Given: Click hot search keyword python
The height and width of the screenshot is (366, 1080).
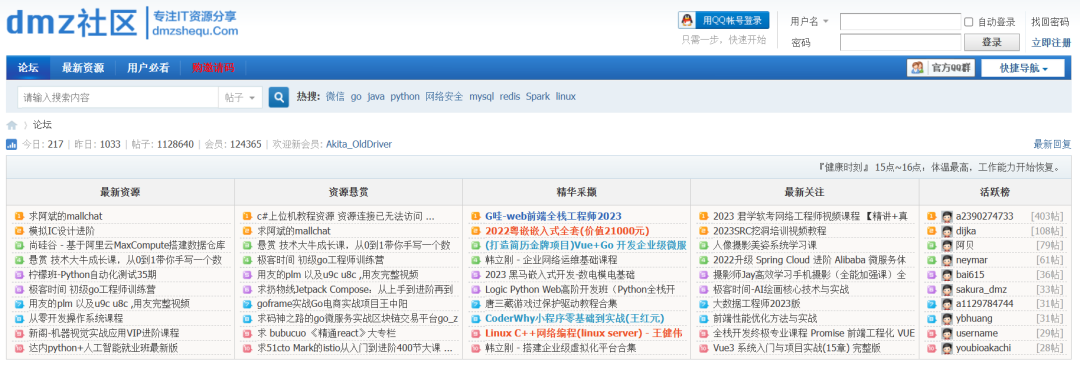Looking at the screenshot, I should click(x=405, y=96).
